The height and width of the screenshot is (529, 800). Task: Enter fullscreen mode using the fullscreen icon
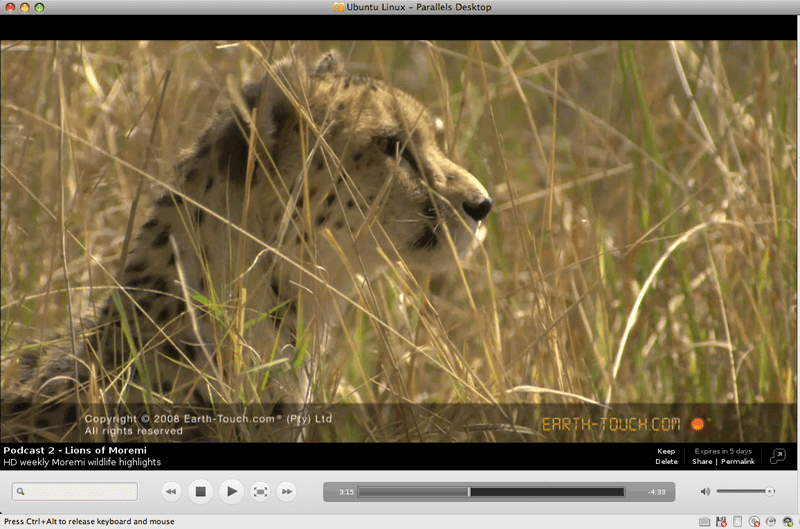(260, 491)
